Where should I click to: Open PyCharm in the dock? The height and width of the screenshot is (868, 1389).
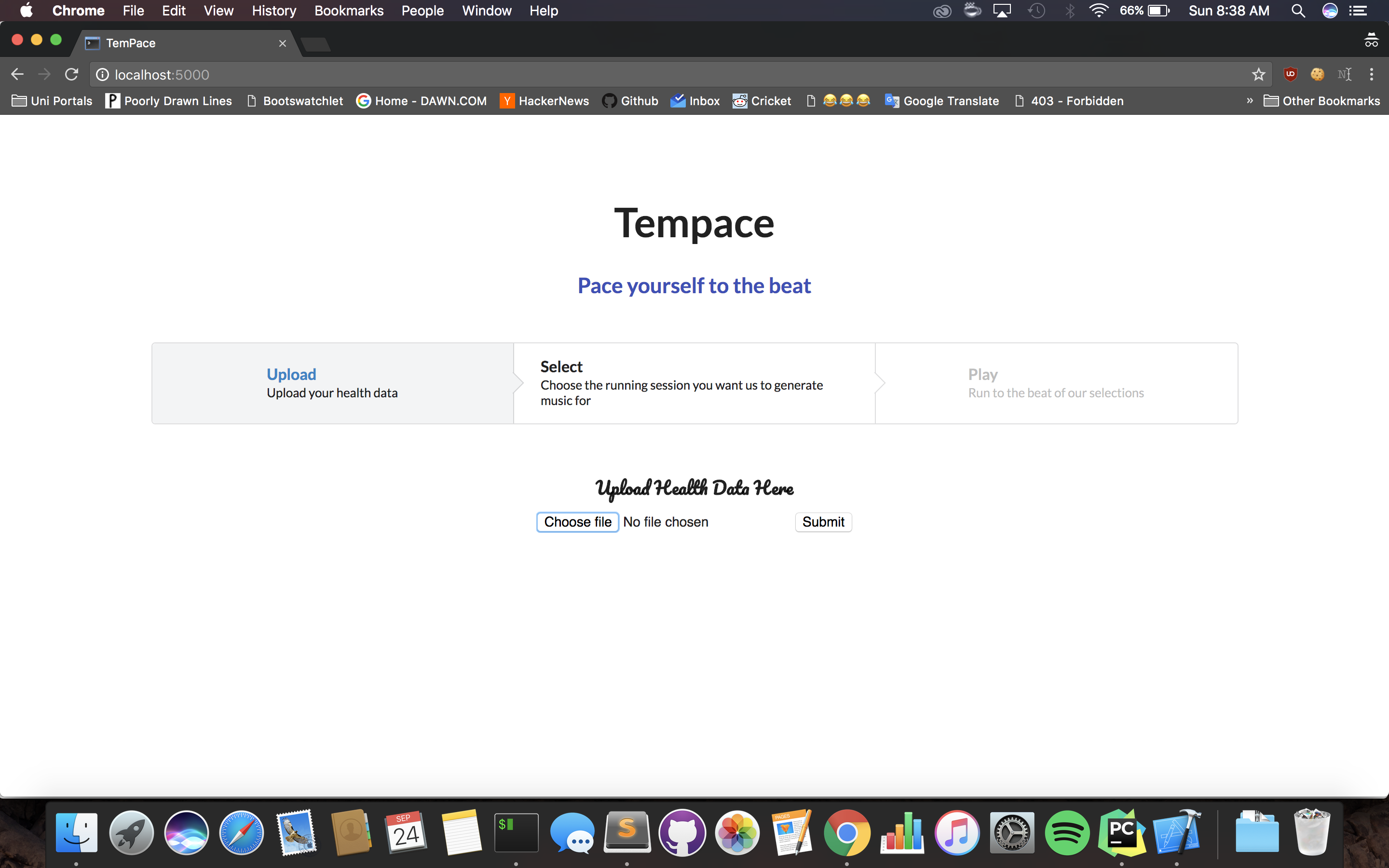(x=1121, y=832)
